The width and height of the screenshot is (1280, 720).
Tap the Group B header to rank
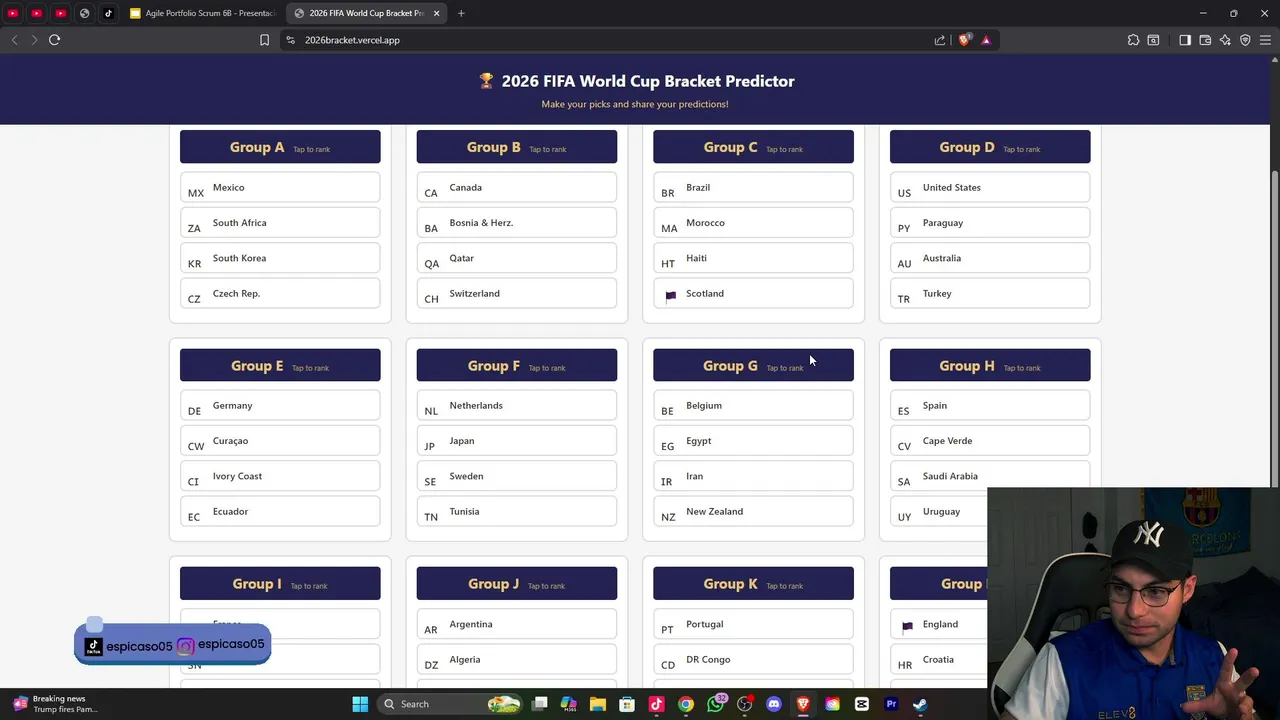point(517,147)
